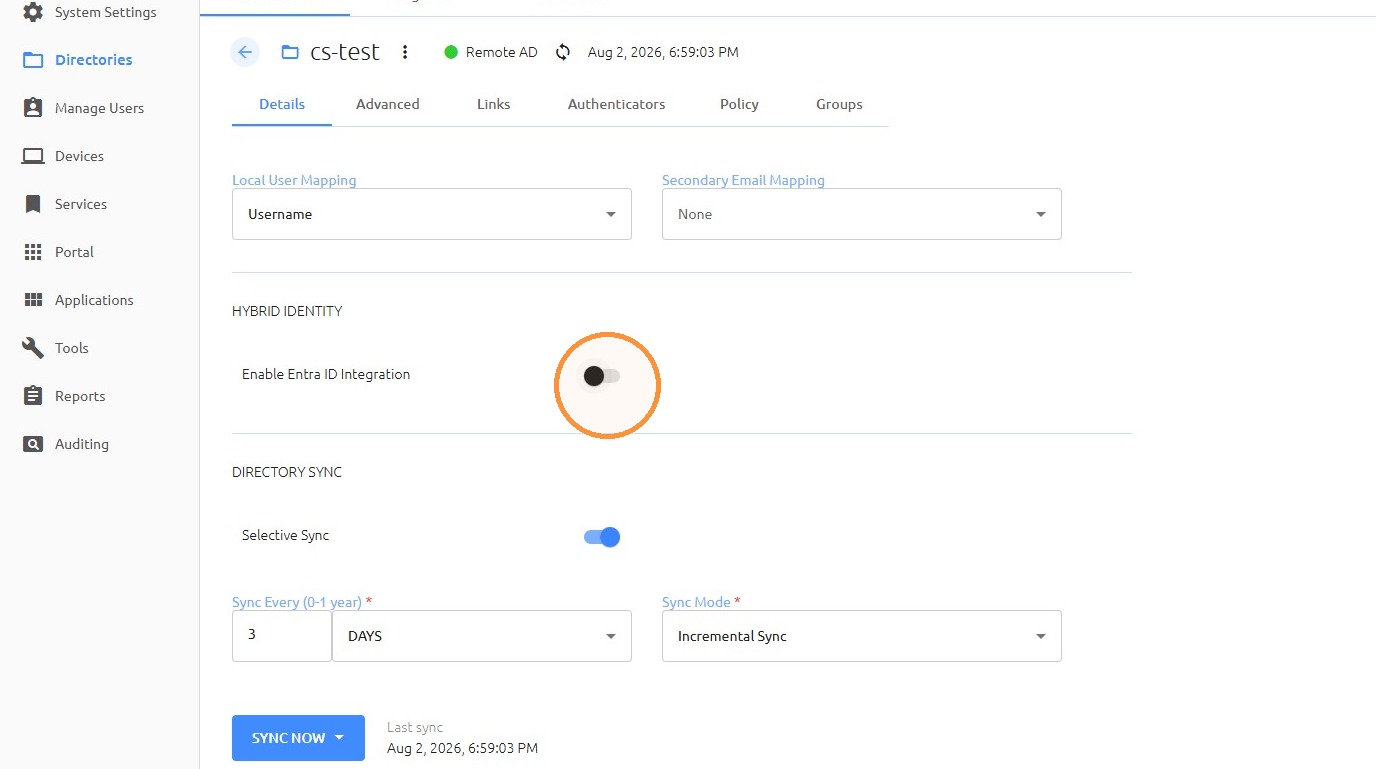Click the Directories folder icon in sidebar
1376x769 pixels.
point(33,60)
